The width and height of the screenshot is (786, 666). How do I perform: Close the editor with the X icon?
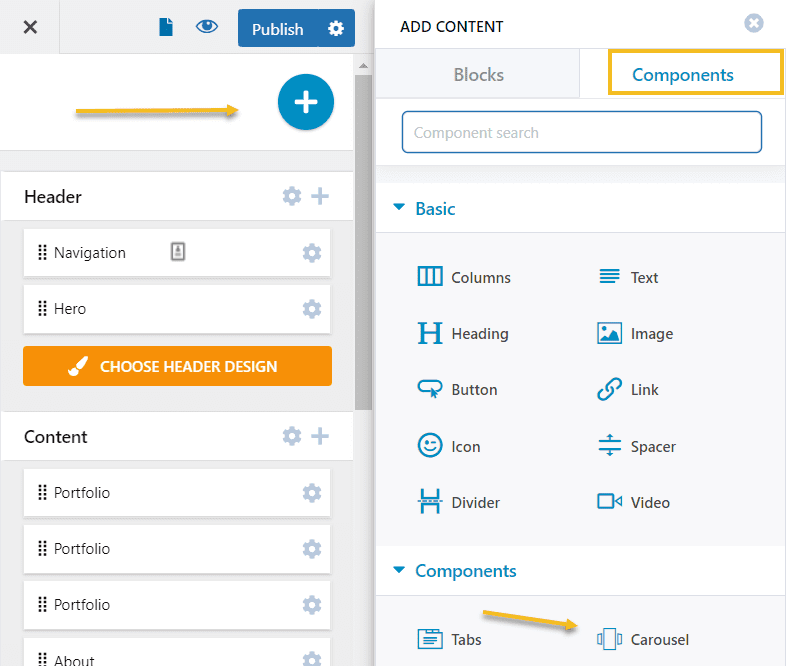pyautogui.click(x=30, y=27)
